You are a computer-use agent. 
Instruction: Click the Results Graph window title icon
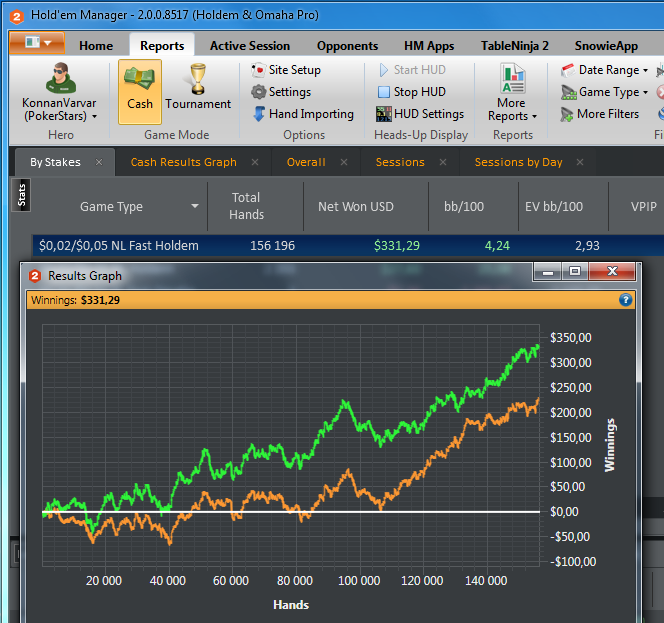pos(35,276)
